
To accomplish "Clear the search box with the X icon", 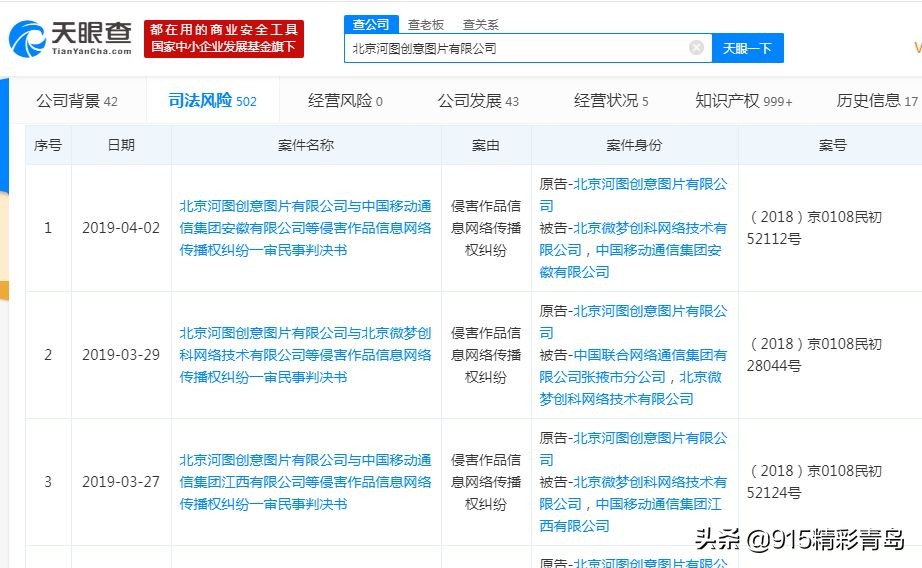I will 696,48.
